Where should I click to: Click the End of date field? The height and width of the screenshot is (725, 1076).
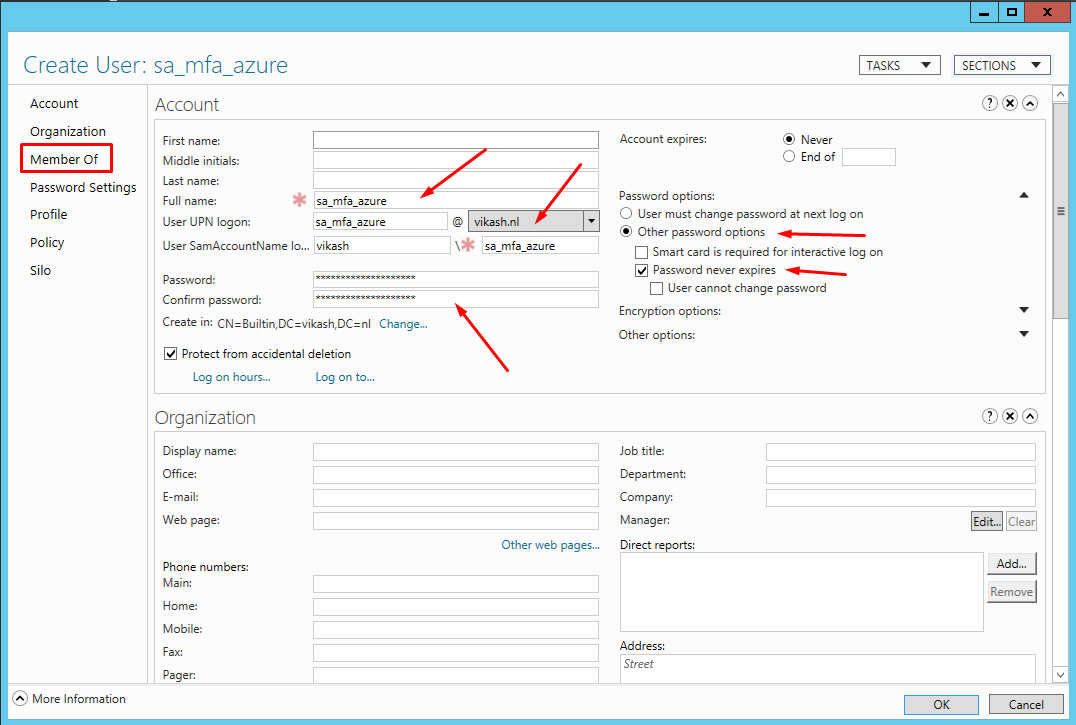pyautogui.click(x=869, y=157)
